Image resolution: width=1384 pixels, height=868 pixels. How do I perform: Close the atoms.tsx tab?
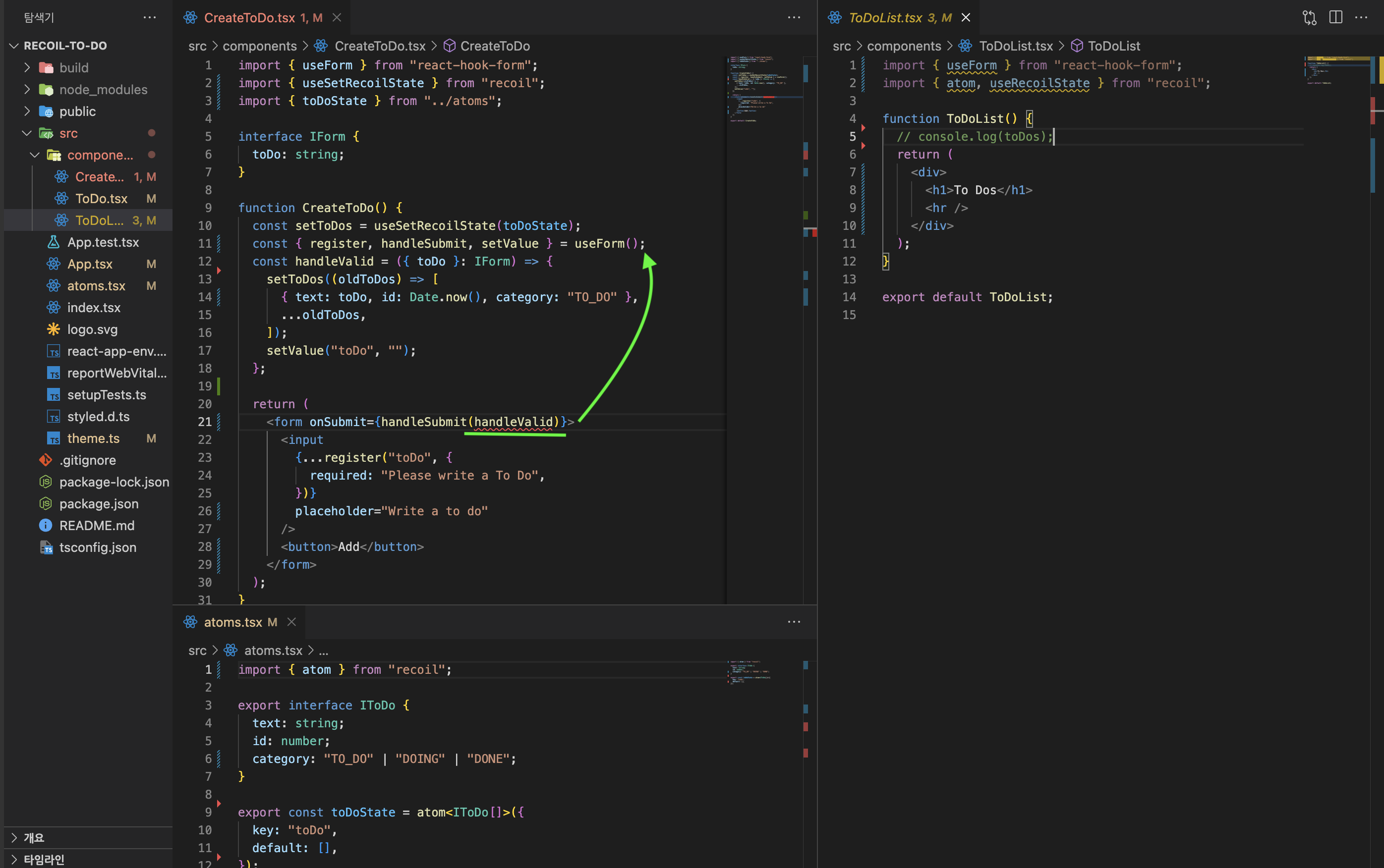coord(292,622)
